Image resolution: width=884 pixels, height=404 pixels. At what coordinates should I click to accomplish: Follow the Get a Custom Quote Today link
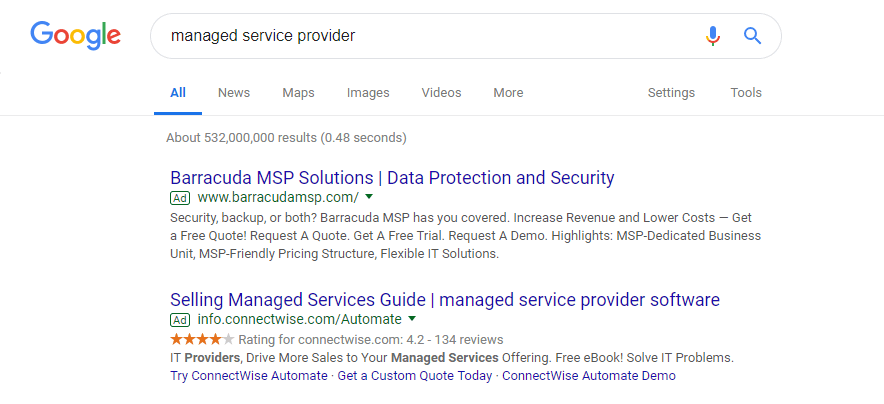tap(415, 376)
